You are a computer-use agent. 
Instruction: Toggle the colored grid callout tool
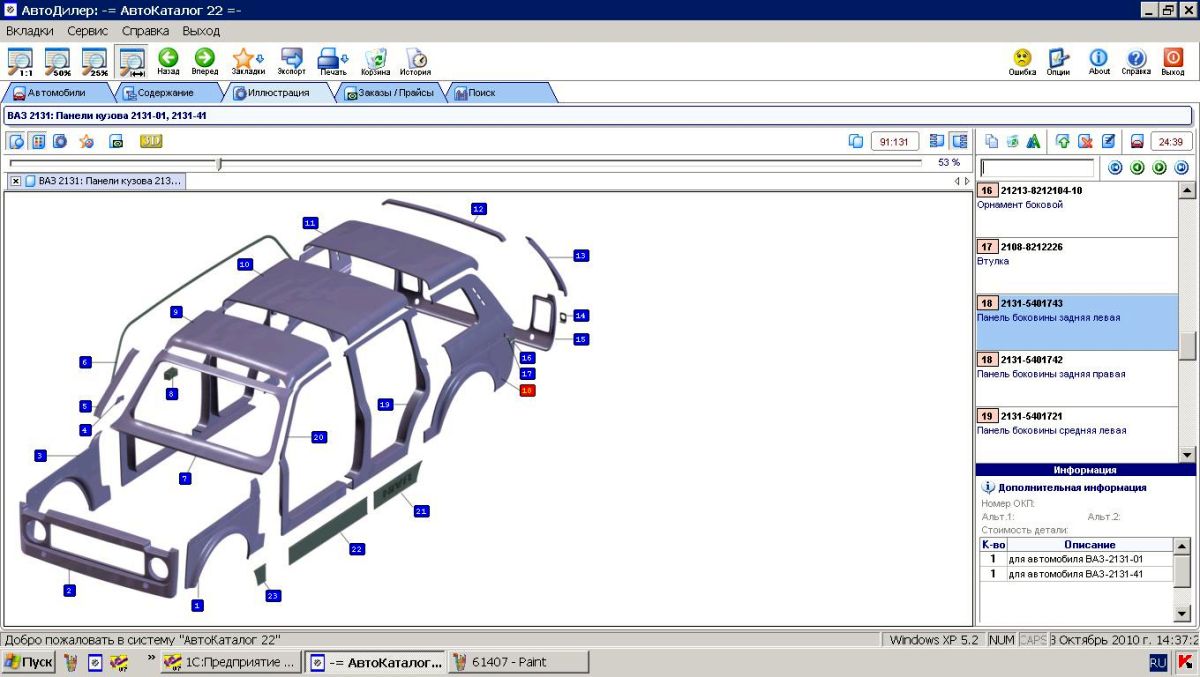38,141
